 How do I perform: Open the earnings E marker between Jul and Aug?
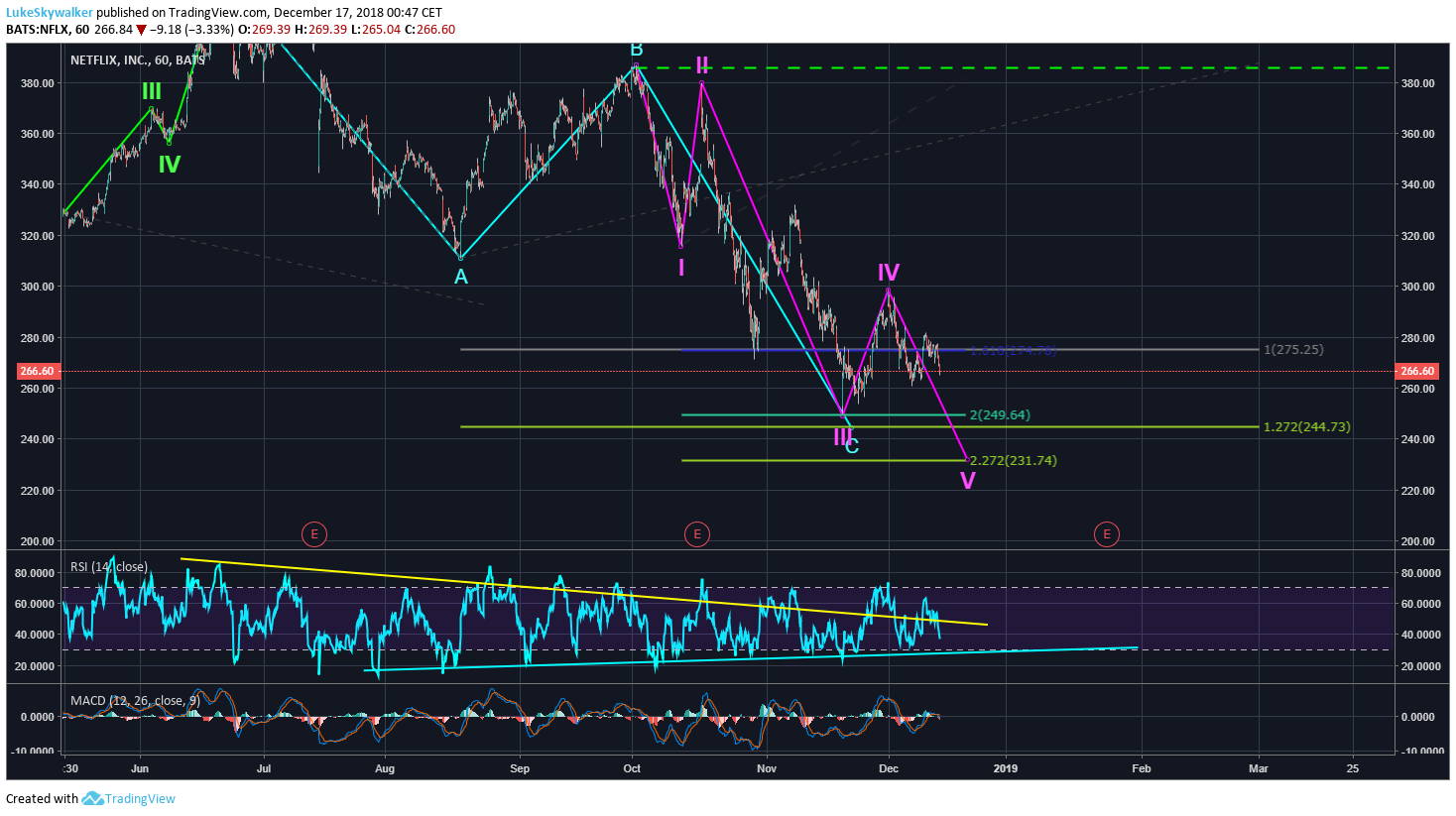point(313,534)
